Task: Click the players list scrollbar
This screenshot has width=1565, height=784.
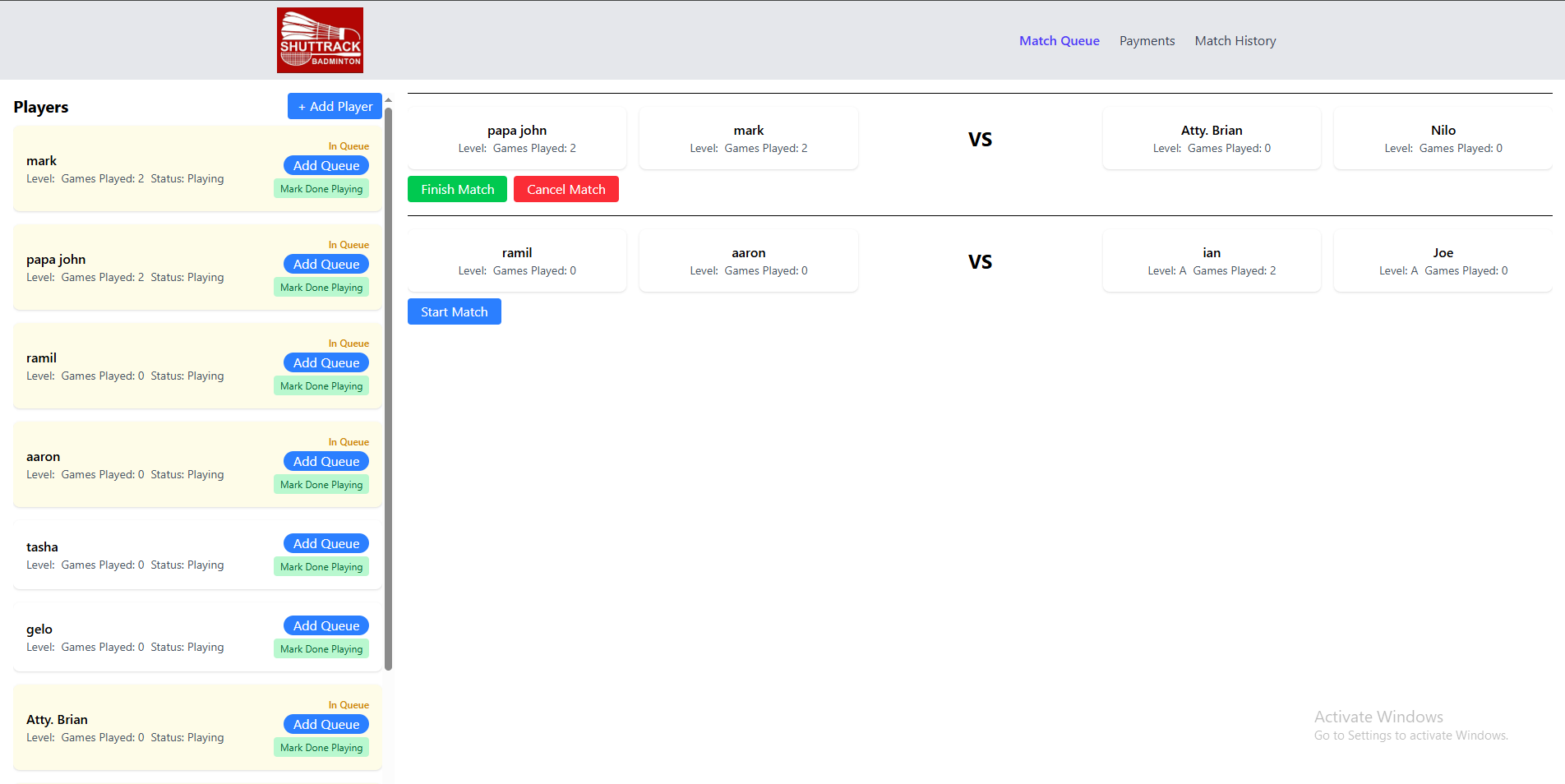Action: [x=388, y=386]
